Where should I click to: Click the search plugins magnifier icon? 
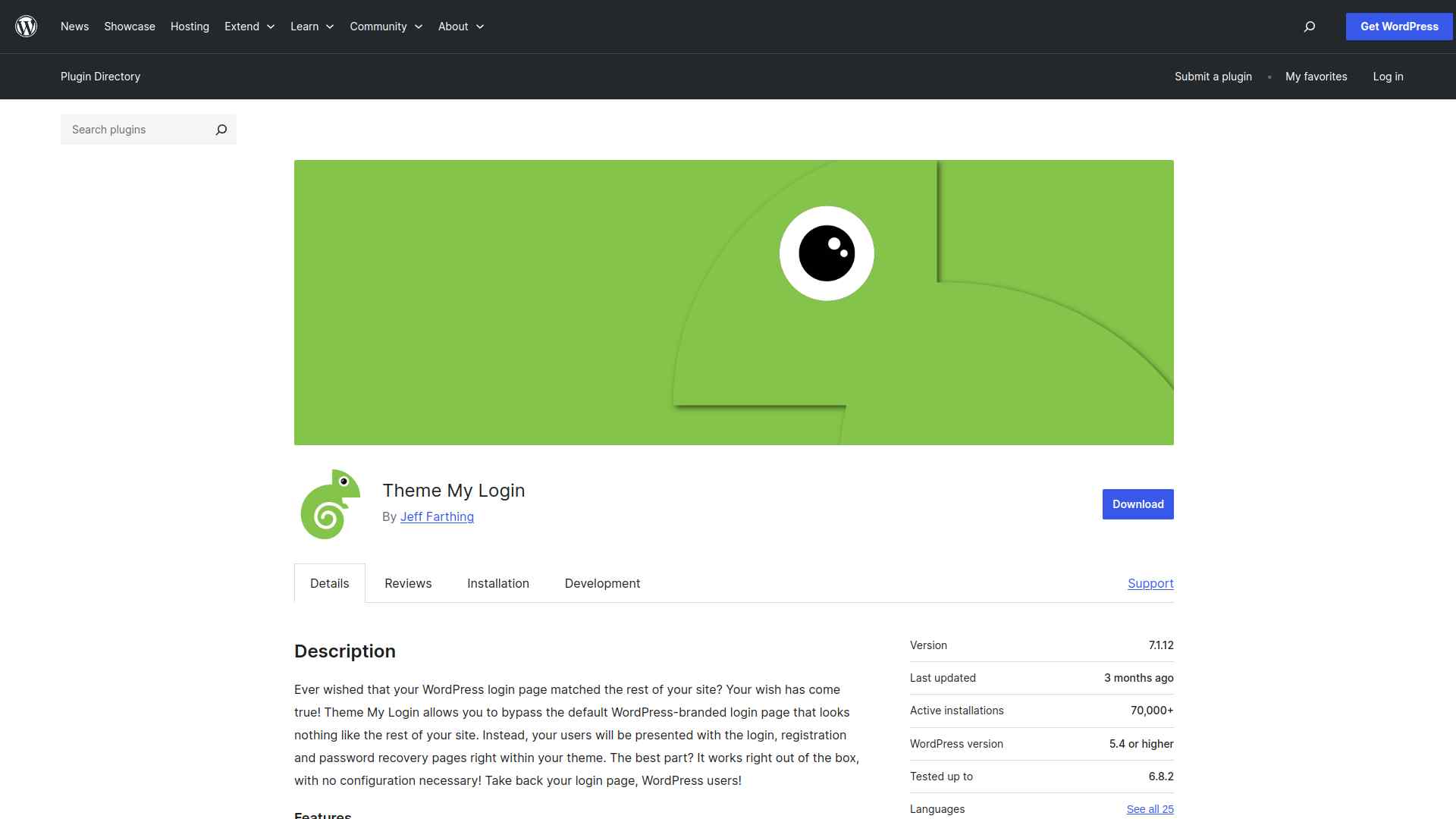coord(221,130)
